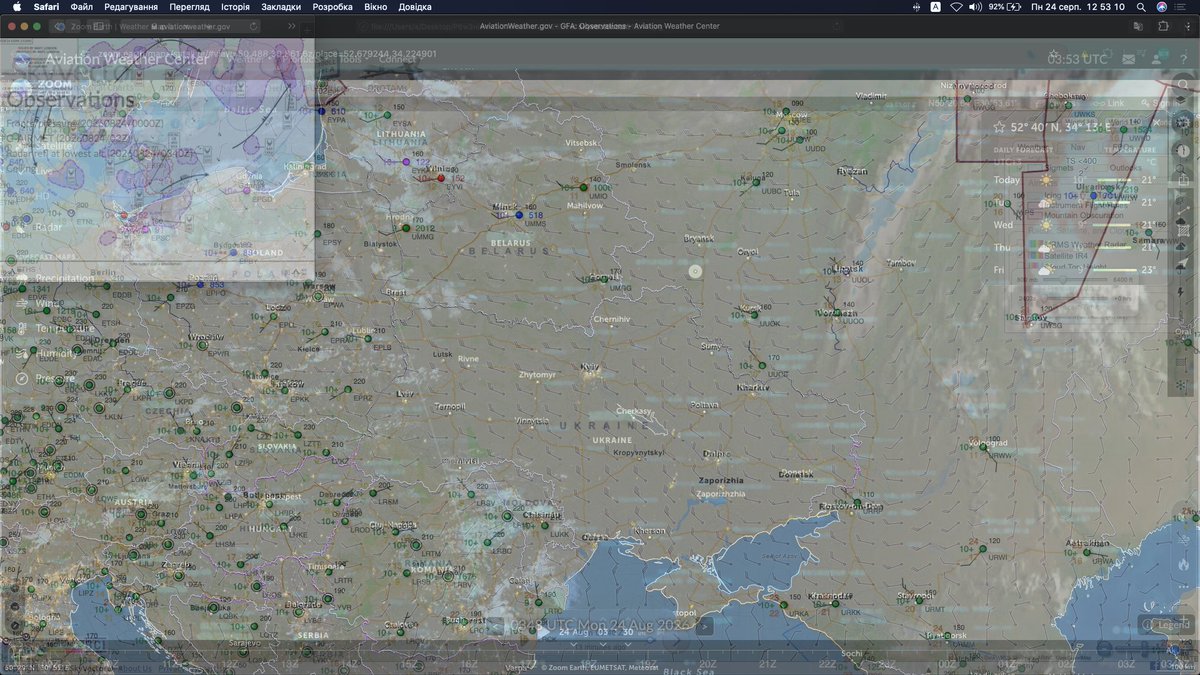The image size is (1200, 675).
Task: Open the settings gear on right toolbar
Action: coord(1183,120)
